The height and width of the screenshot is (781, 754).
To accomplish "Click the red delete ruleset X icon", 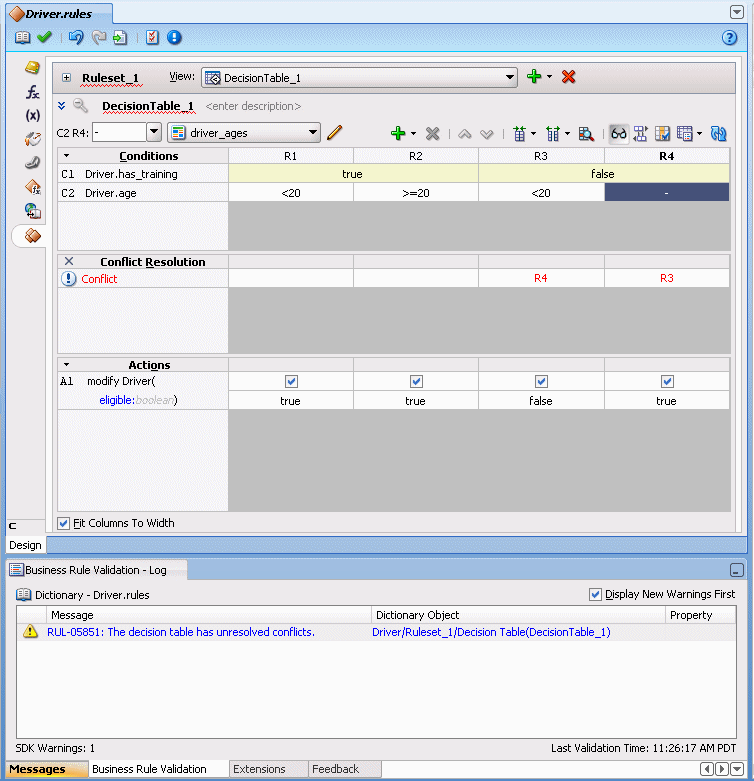I will tap(568, 77).
